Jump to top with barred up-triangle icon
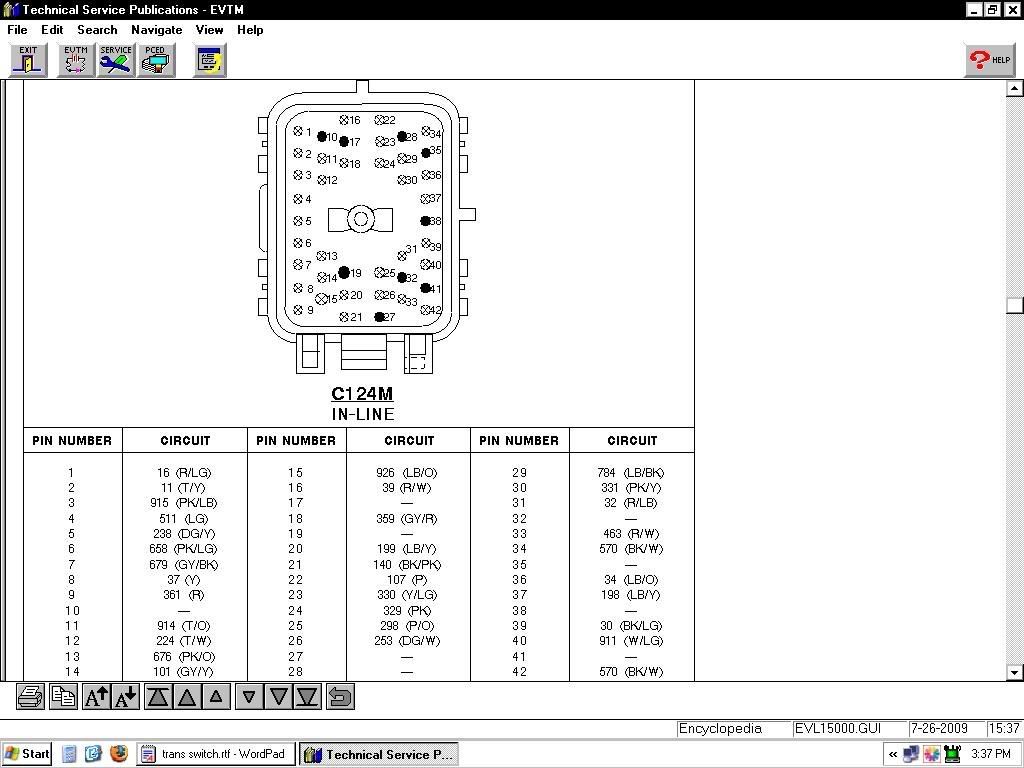The image size is (1024, 768). coord(157,697)
